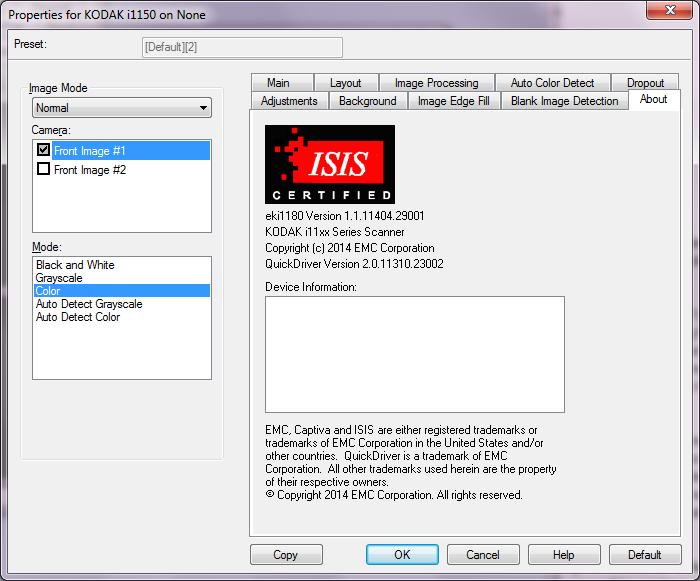This screenshot has height=581, width=700.
Task: Select the Auto Color Detect tab
Action: 552,83
